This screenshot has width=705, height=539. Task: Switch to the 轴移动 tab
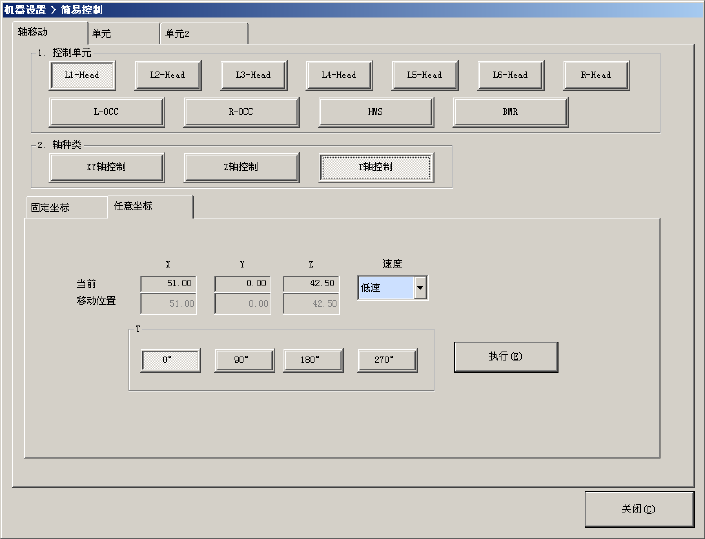pyautogui.click(x=49, y=32)
